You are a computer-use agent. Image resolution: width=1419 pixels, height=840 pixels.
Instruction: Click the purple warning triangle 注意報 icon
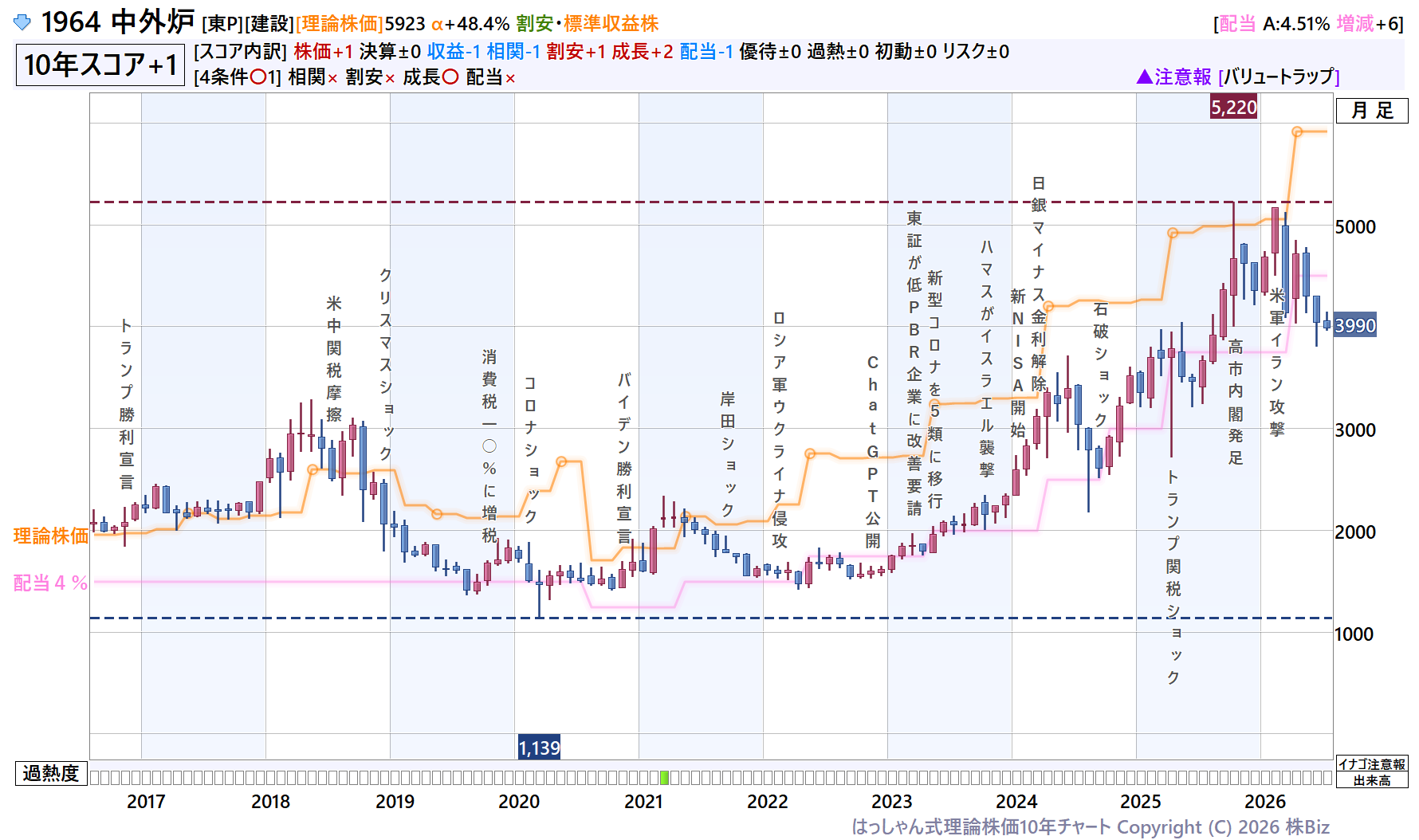1144,77
